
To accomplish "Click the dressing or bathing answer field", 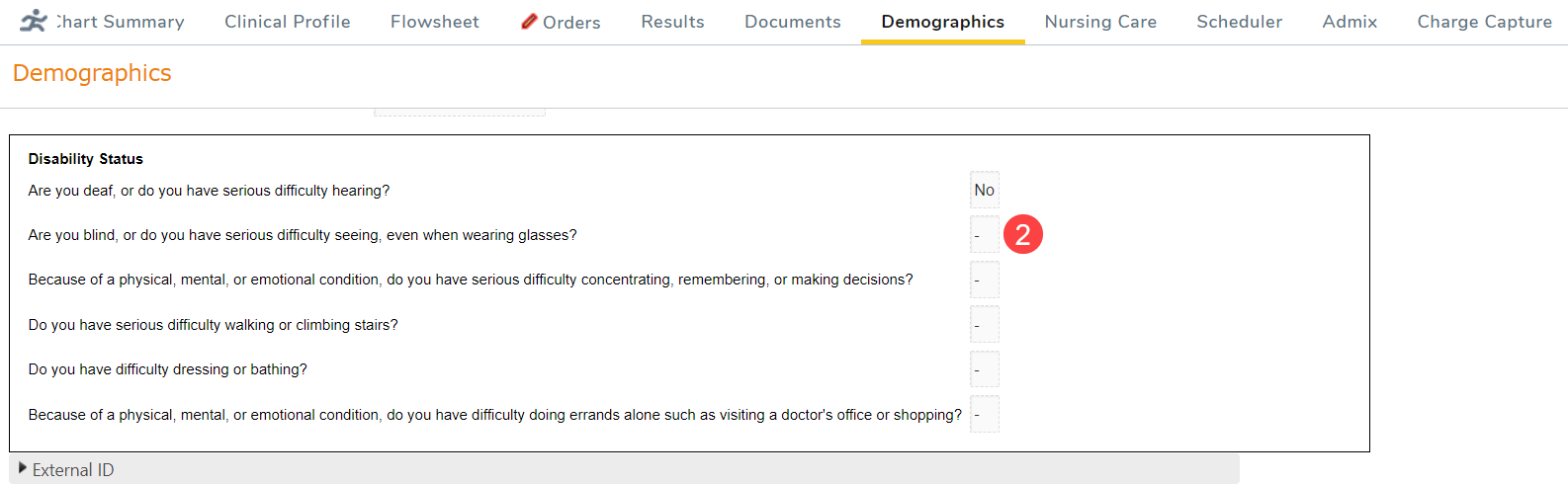I will point(985,369).
